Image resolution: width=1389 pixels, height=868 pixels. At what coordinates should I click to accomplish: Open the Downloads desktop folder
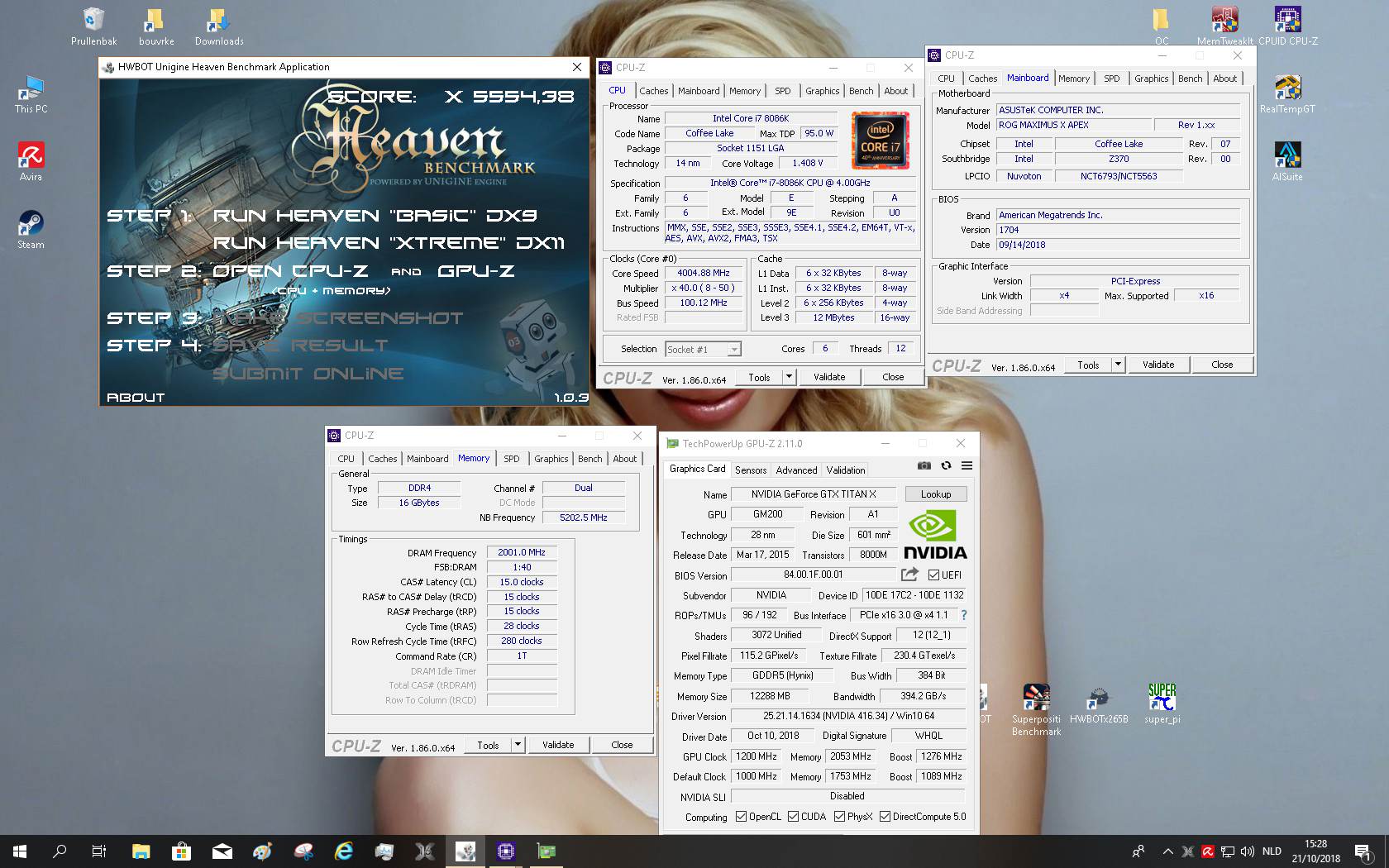point(219,26)
